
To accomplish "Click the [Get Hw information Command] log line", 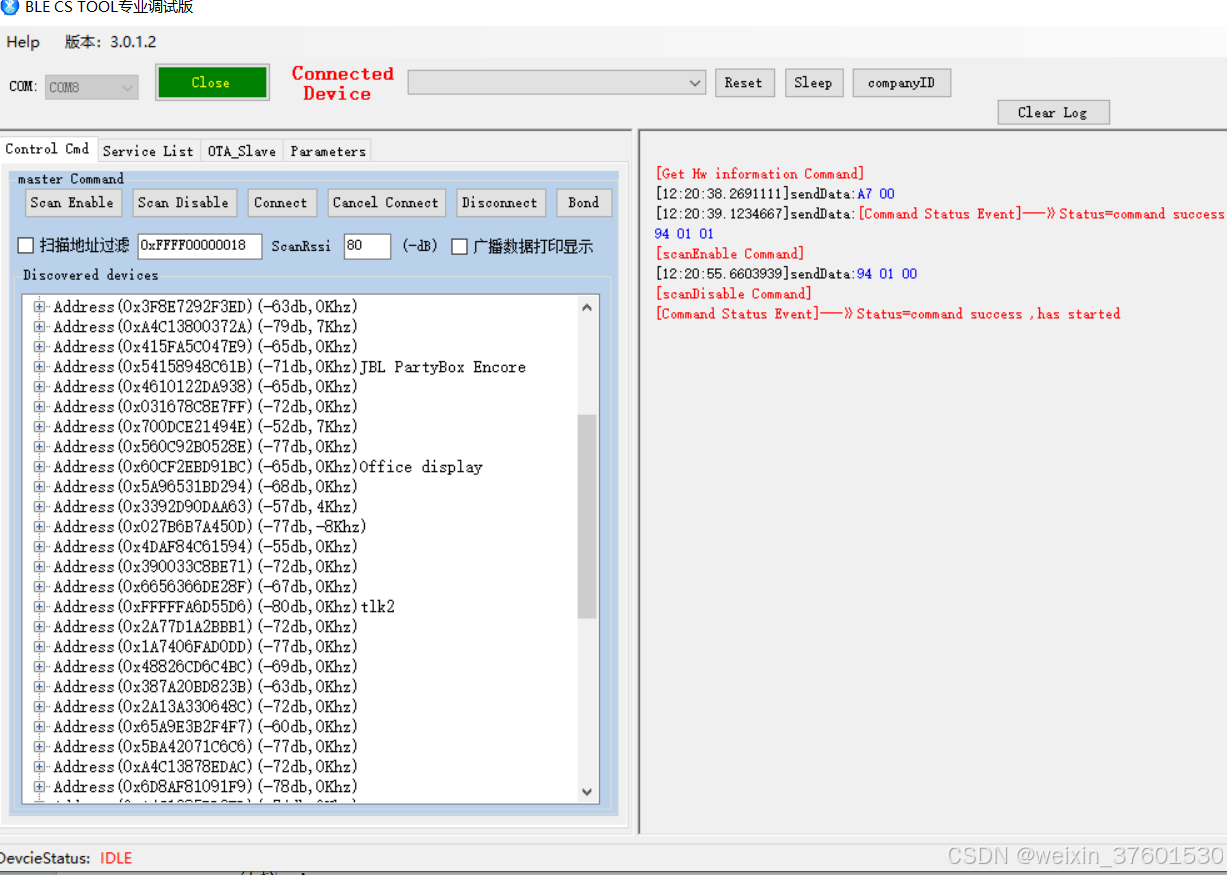I will click(x=760, y=174).
